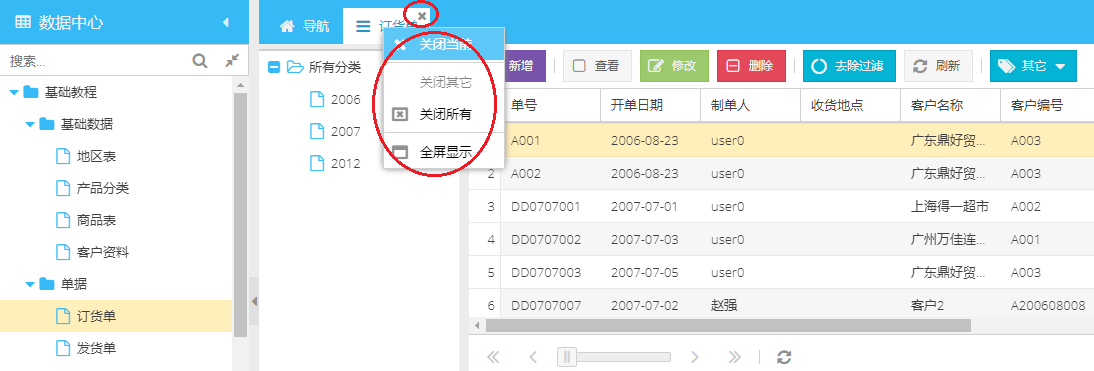Click the pagination slider handle

567,357
